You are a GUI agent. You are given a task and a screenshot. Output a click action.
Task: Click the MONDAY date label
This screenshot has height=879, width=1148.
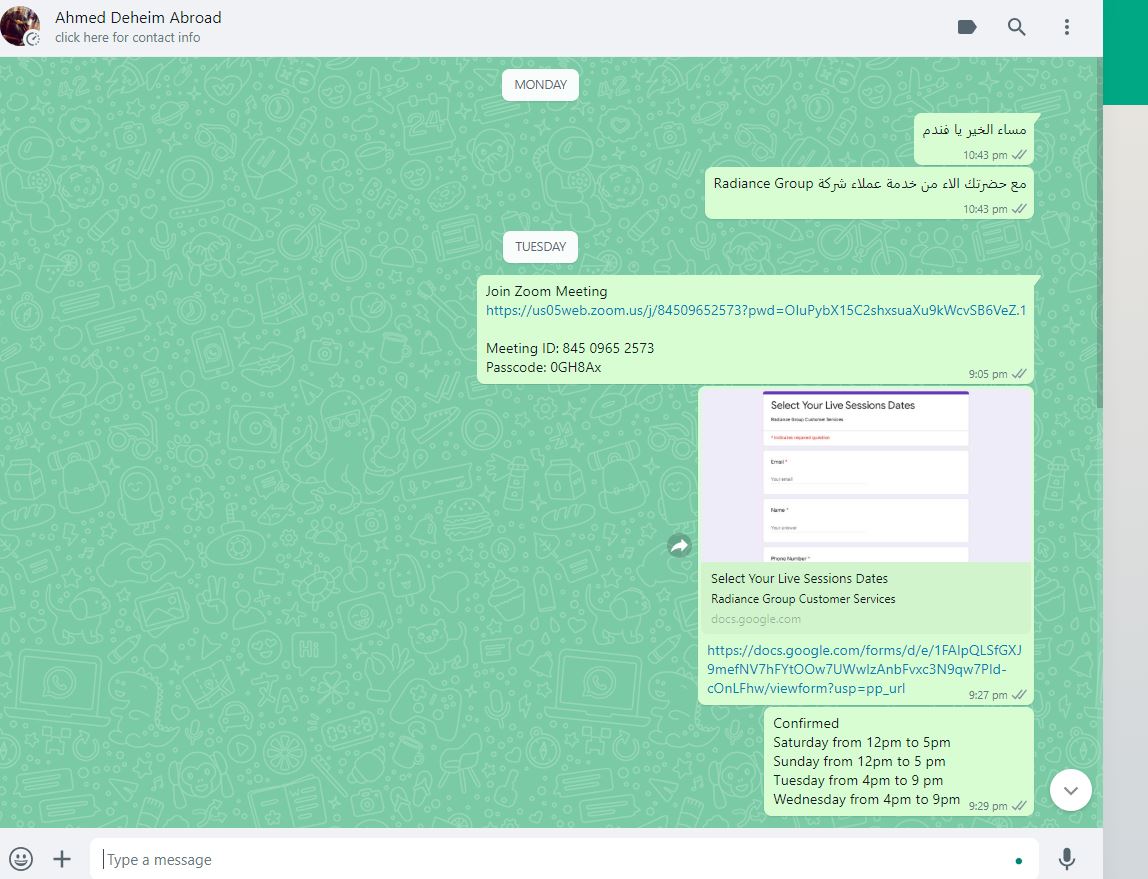(x=540, y=85)
